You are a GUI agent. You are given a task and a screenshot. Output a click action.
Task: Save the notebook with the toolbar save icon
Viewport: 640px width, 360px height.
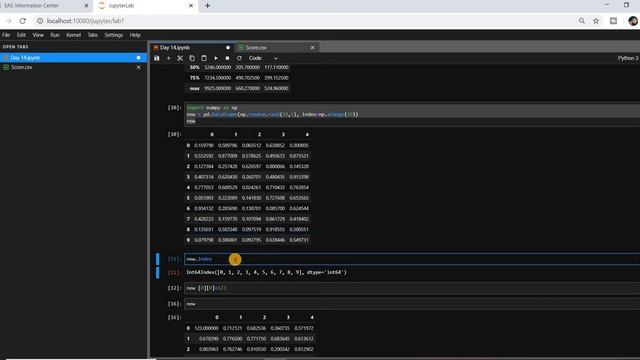point(157,58)
